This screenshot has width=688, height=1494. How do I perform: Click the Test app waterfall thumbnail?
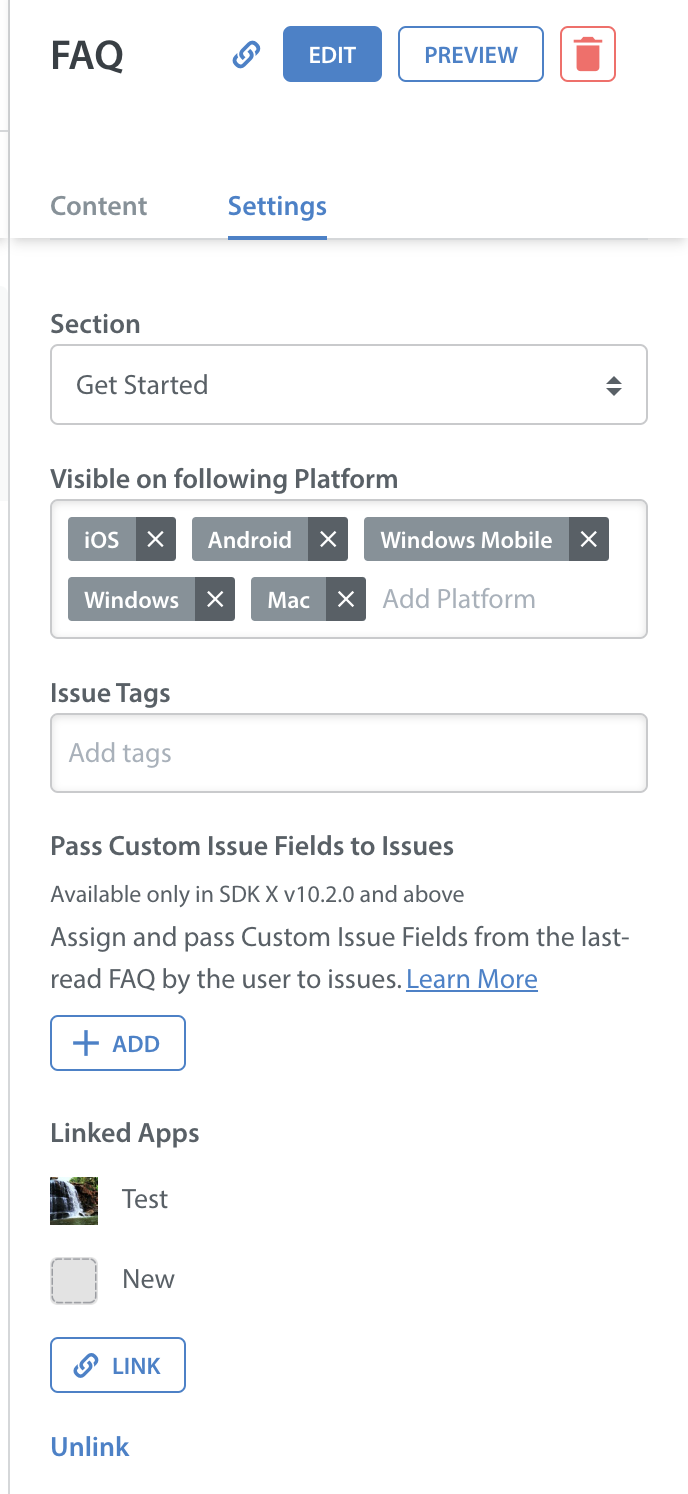pyautogui.click(x=74, y=1200)
